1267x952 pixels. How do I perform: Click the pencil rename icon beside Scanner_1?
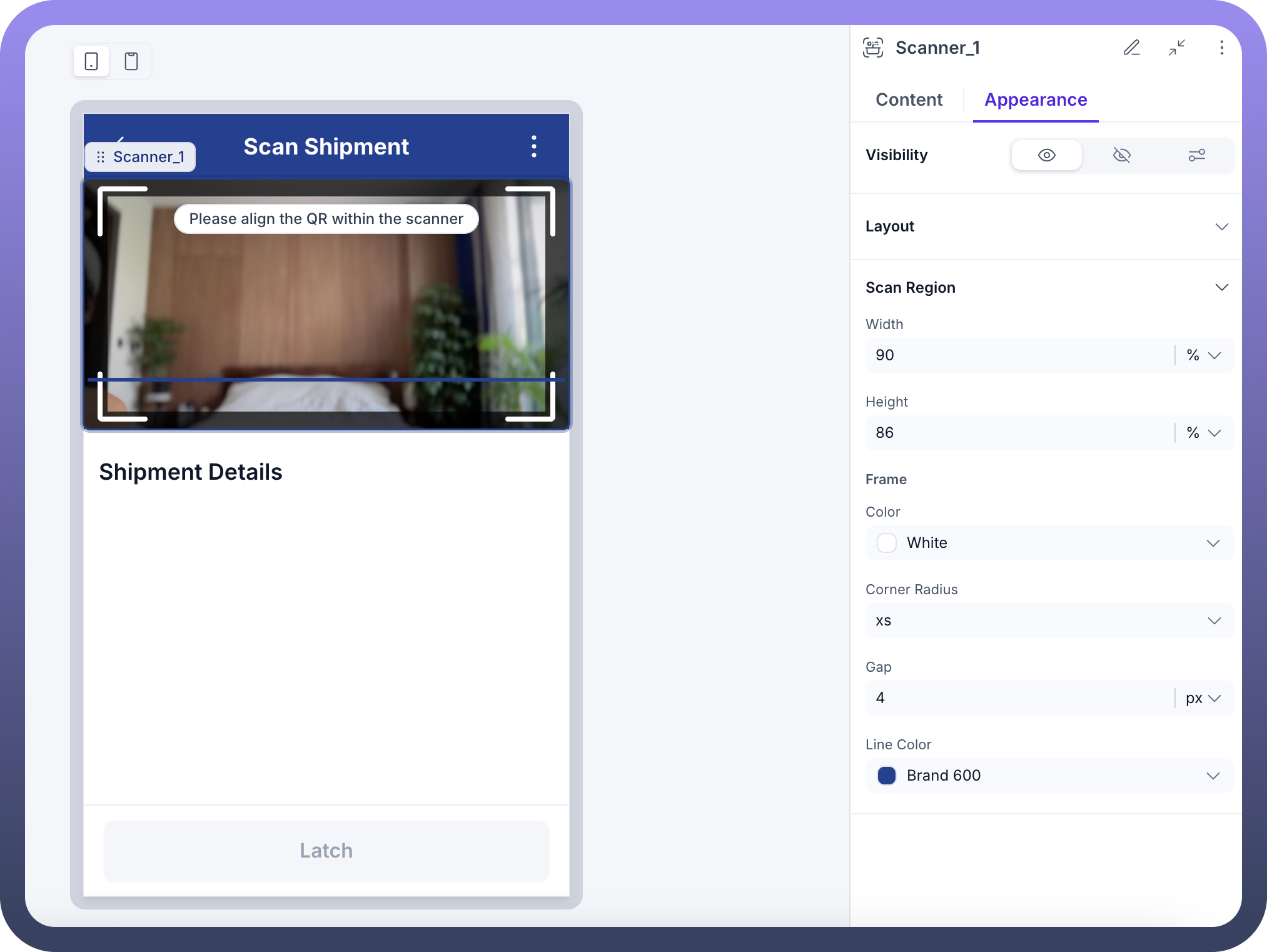(1131, 48)
